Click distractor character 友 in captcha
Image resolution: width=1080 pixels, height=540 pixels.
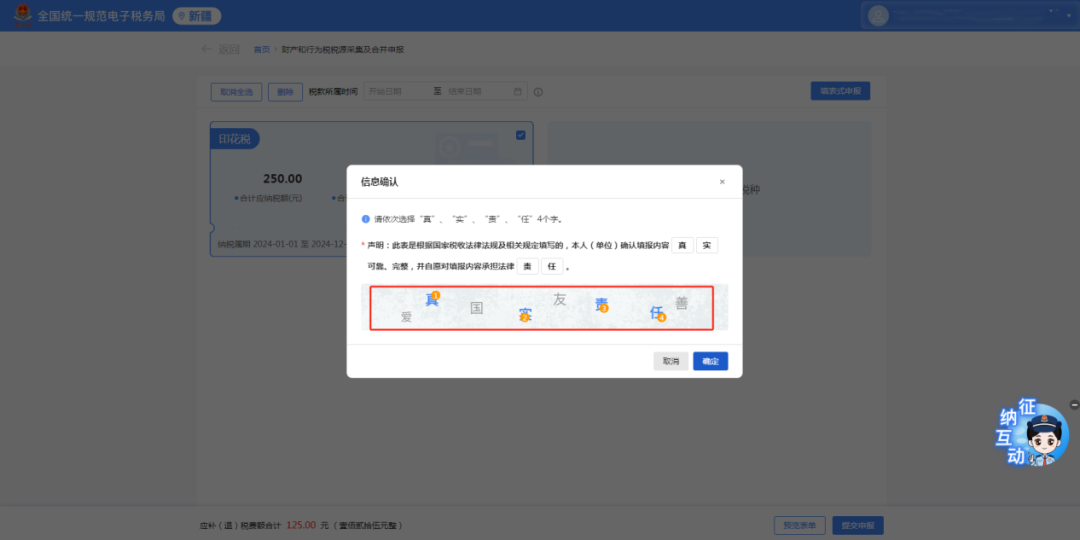pos(559,300)
